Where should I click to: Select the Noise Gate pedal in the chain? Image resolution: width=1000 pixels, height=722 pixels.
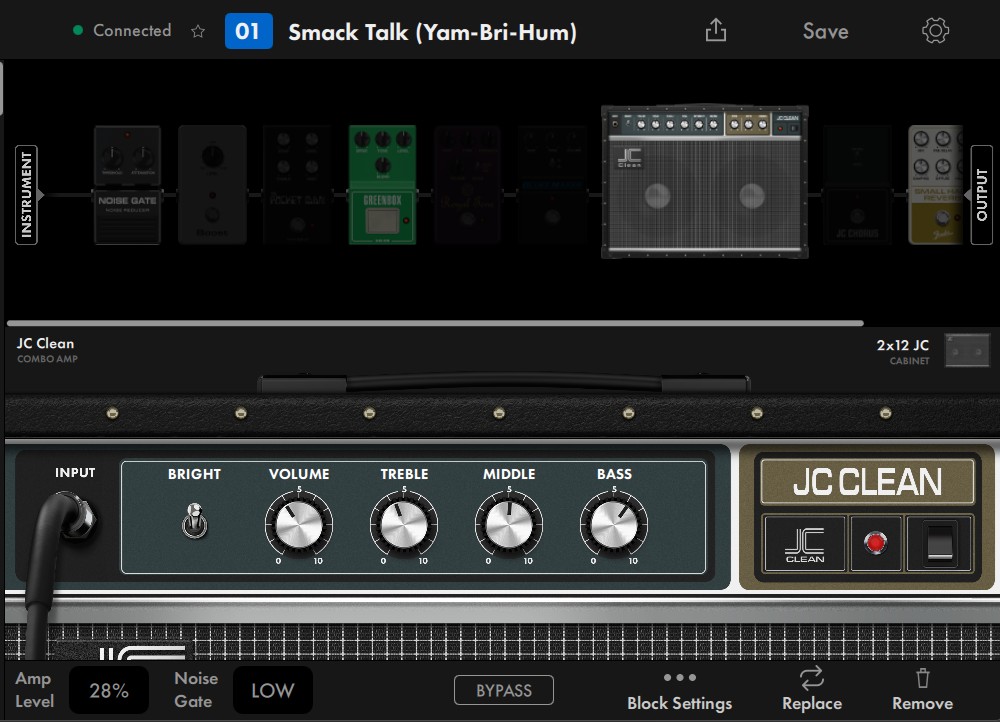click(127, 185)
